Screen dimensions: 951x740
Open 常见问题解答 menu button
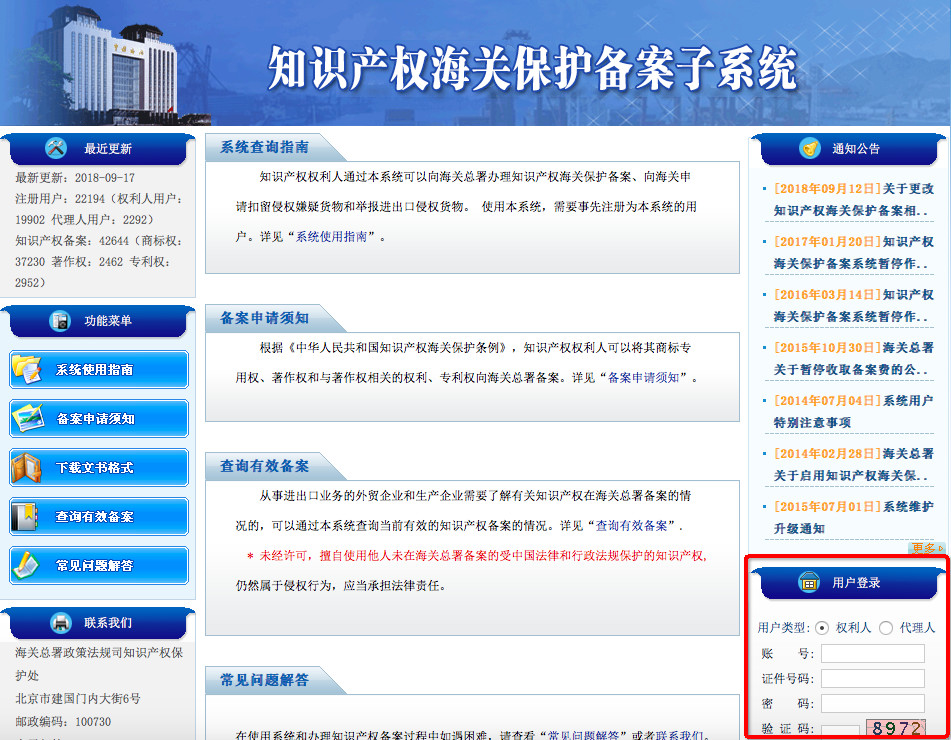(99, 565)
